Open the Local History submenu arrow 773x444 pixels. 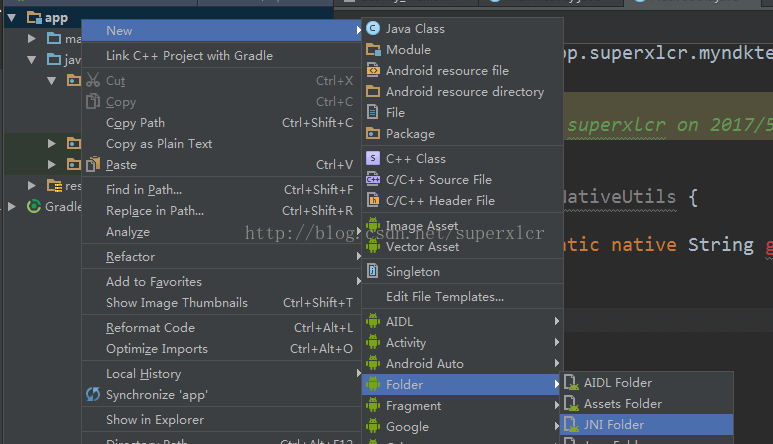point(358,374)
